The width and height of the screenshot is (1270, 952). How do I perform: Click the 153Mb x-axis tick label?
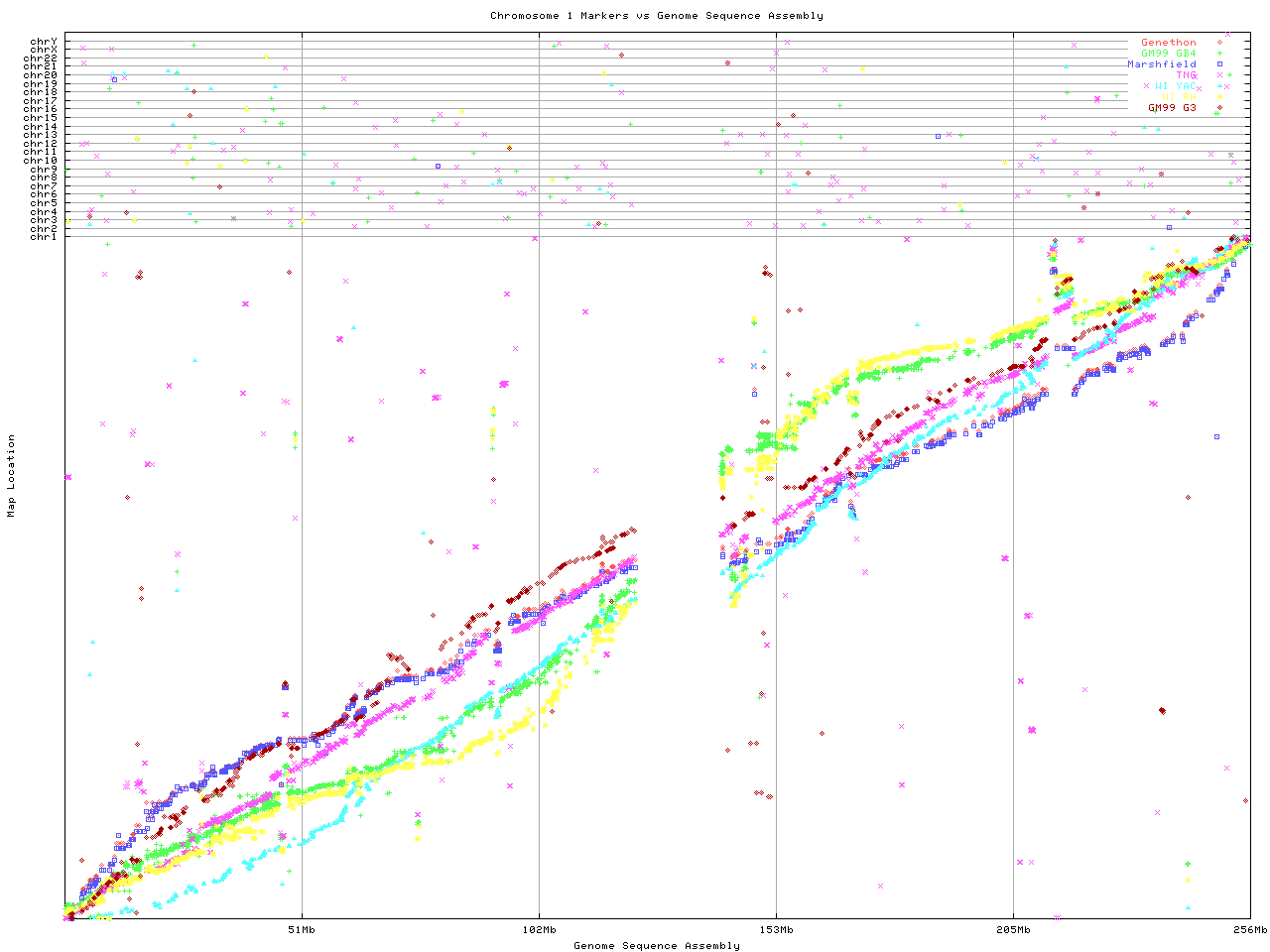point(776,930)
